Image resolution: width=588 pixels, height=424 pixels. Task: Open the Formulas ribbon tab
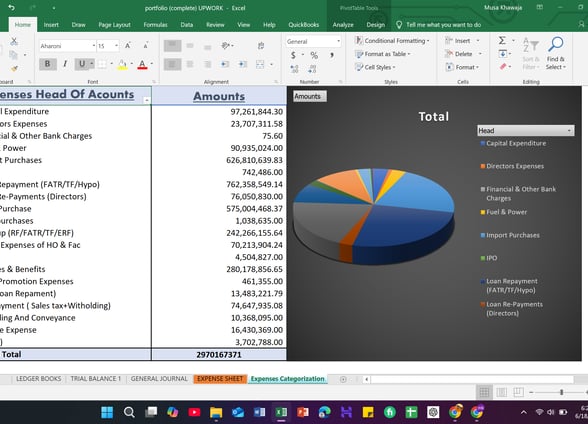click(155, 25)
